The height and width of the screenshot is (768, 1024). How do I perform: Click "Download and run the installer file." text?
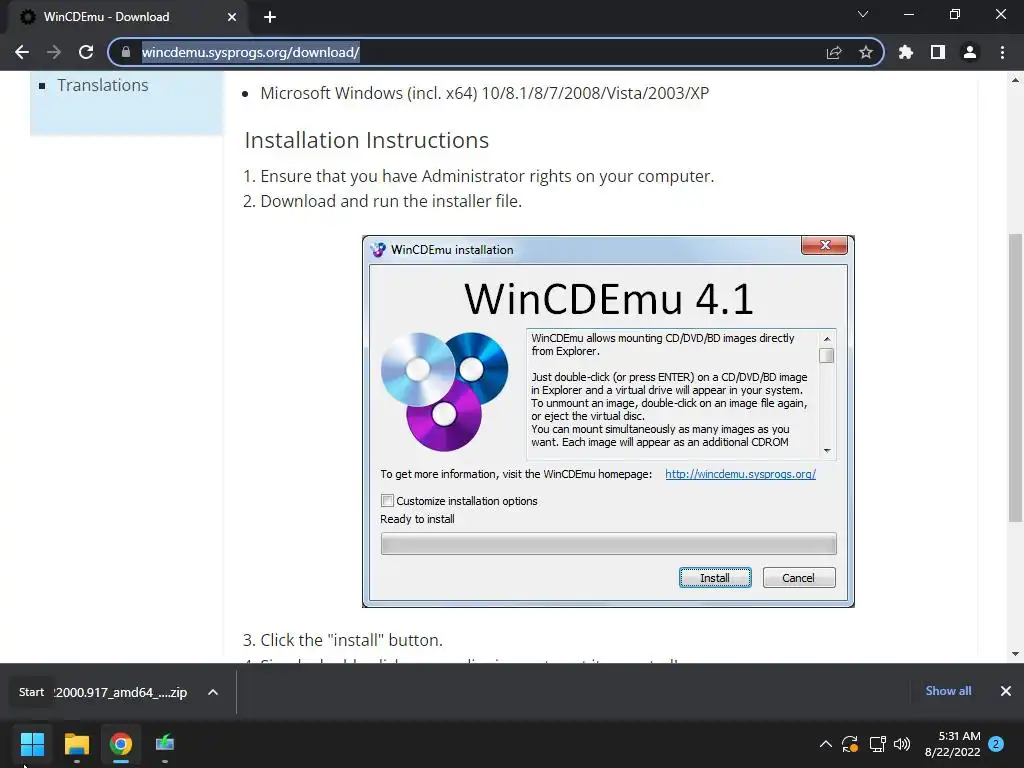[391, 201]
